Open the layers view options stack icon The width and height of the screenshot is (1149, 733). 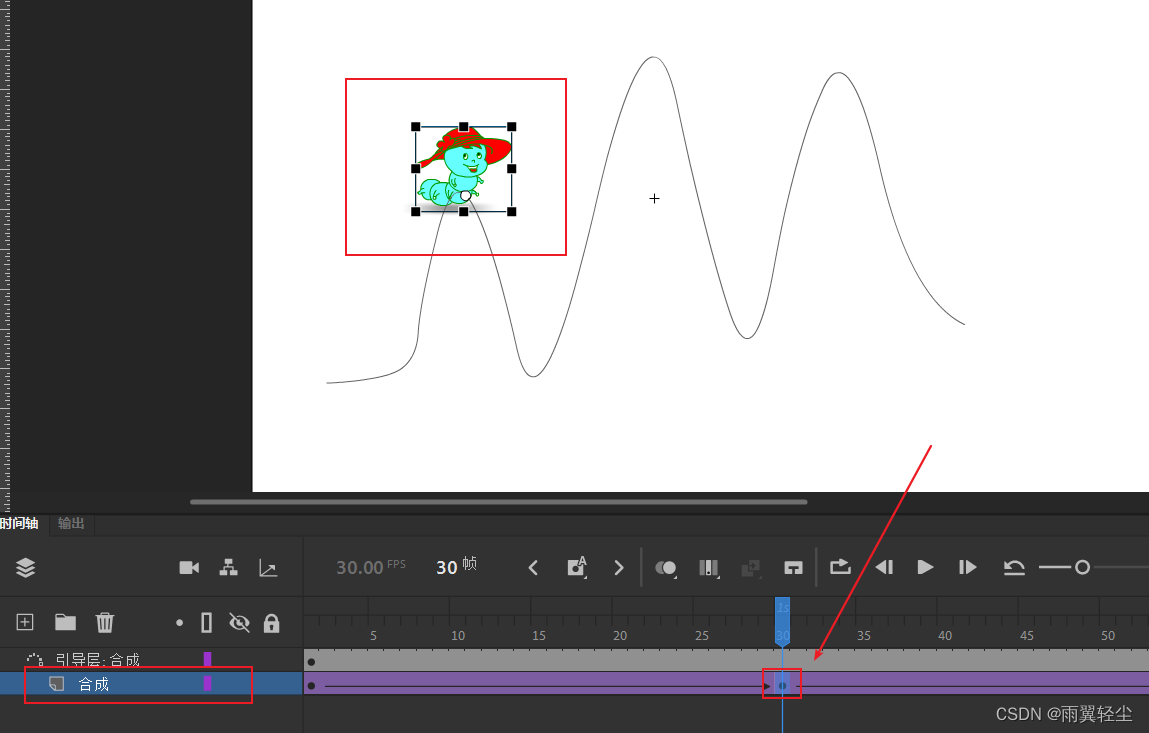click(x=26, y=567)
